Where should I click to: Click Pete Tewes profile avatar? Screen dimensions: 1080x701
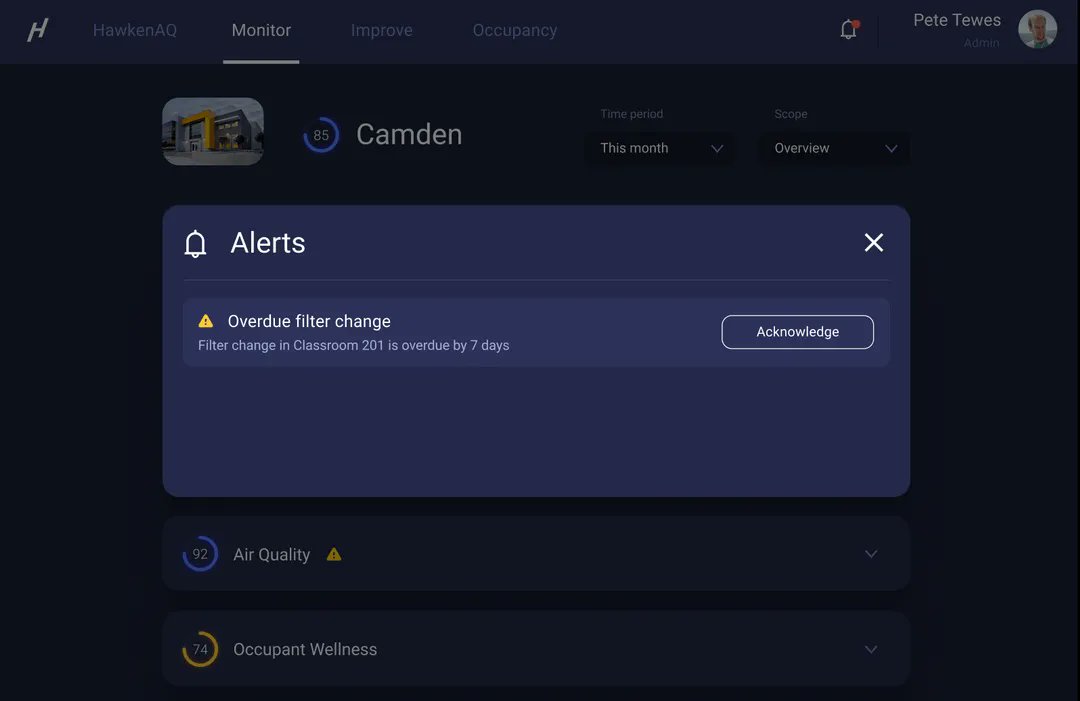point(1037,30)
